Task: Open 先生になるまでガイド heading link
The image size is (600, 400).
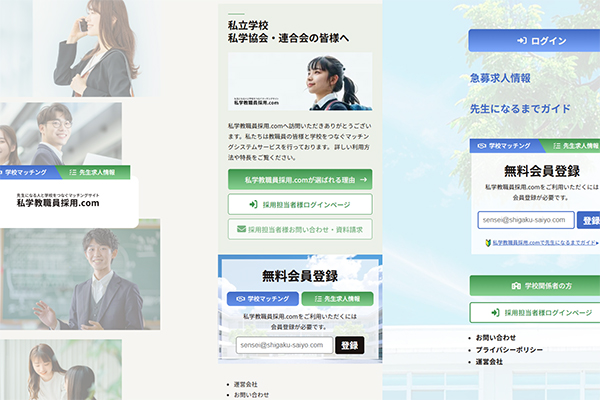Action: point(520,109)
